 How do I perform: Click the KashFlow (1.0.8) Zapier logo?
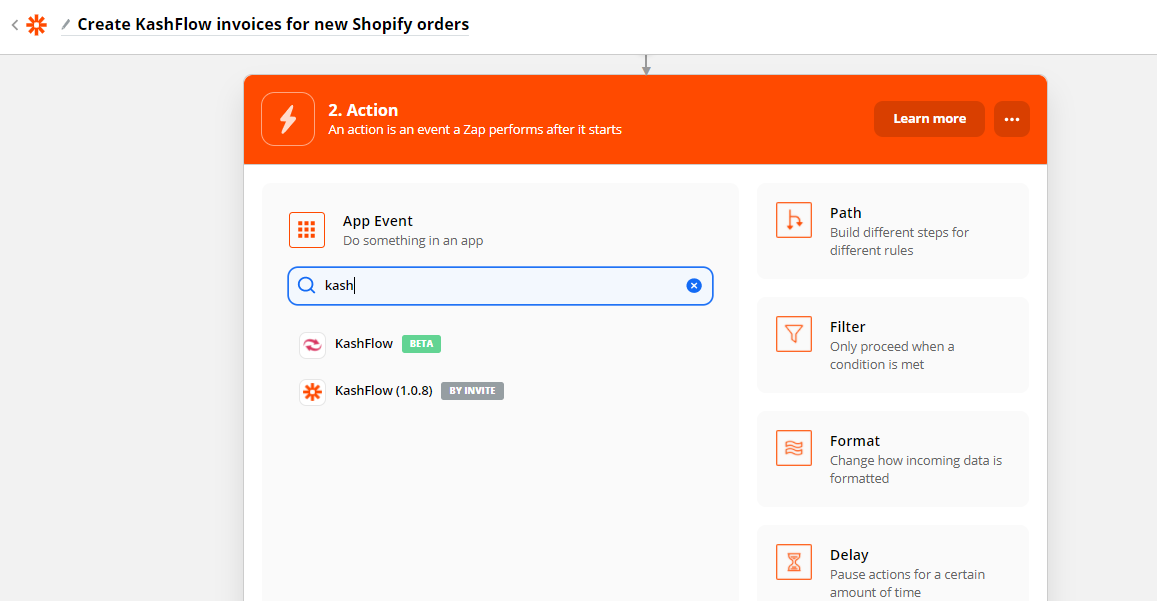click(x=312, y=392)
